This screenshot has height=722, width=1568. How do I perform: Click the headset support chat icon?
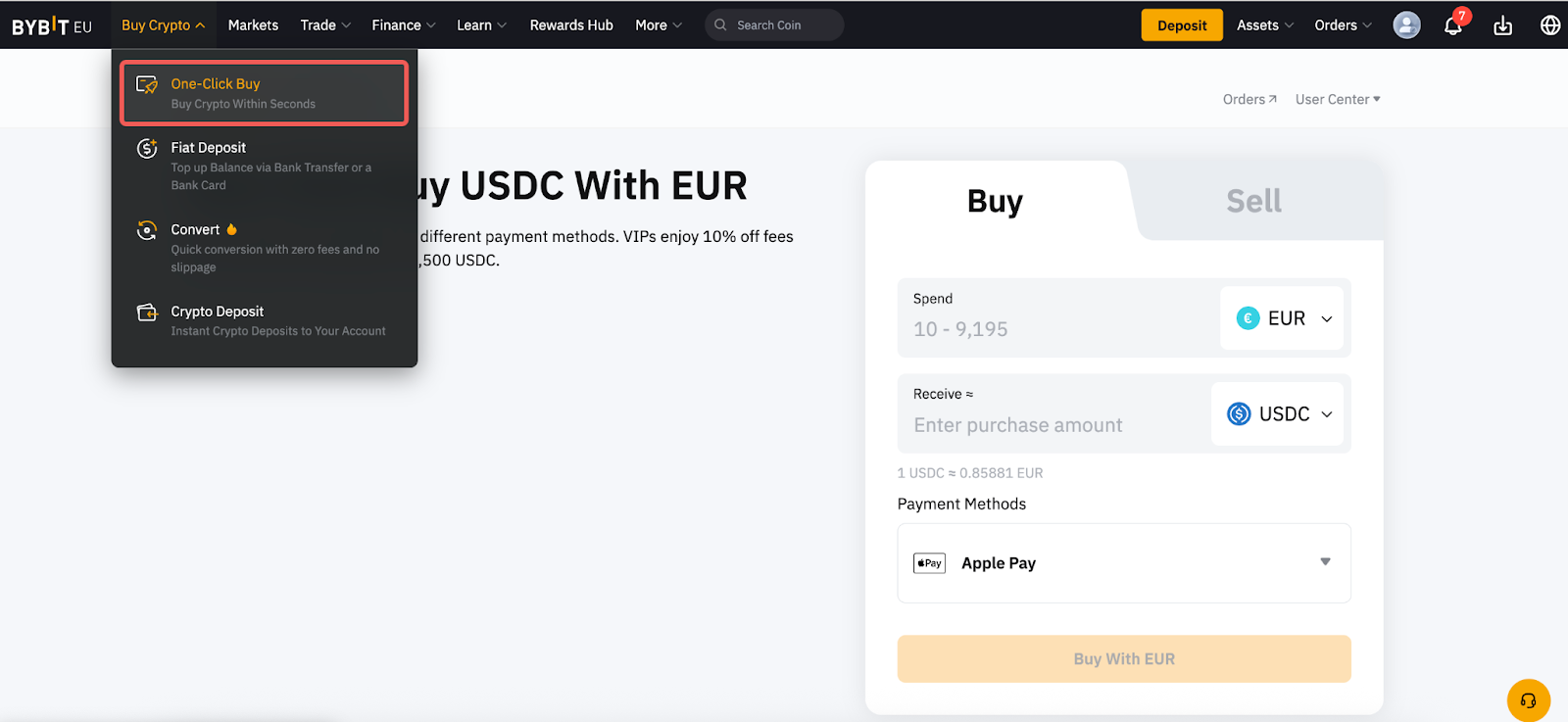1528,700
